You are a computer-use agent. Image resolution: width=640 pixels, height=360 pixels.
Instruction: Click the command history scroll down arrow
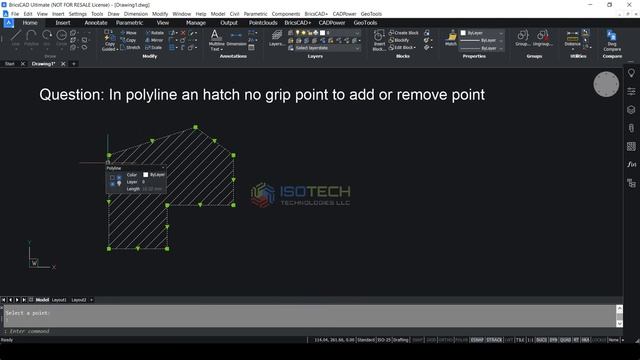point(620,324)
